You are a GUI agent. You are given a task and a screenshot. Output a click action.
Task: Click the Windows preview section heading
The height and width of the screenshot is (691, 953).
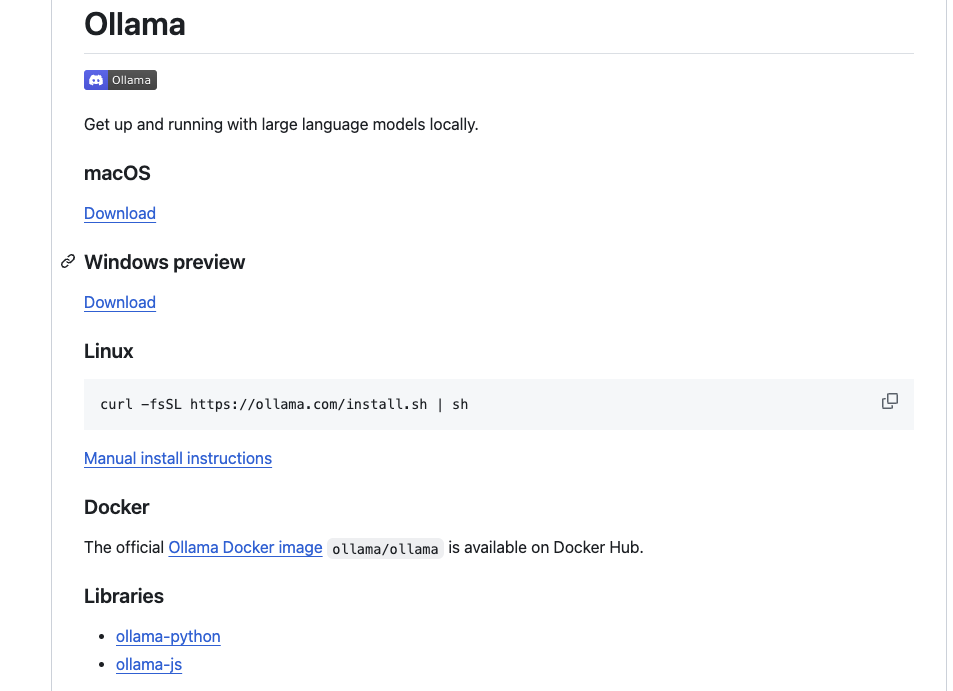(x=165, y=262)
